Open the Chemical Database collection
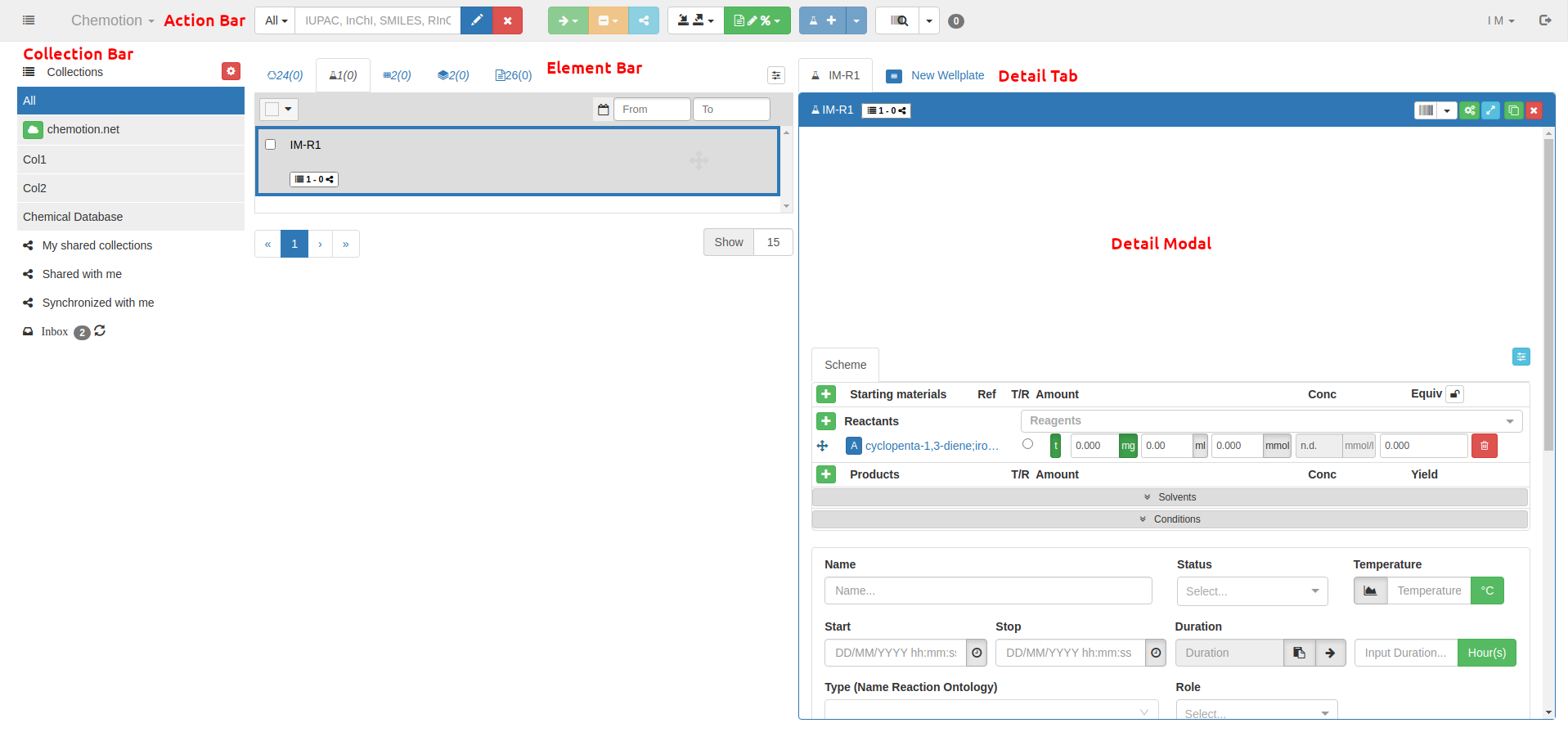Screen dimensions: 1568x732 [73, 217]
